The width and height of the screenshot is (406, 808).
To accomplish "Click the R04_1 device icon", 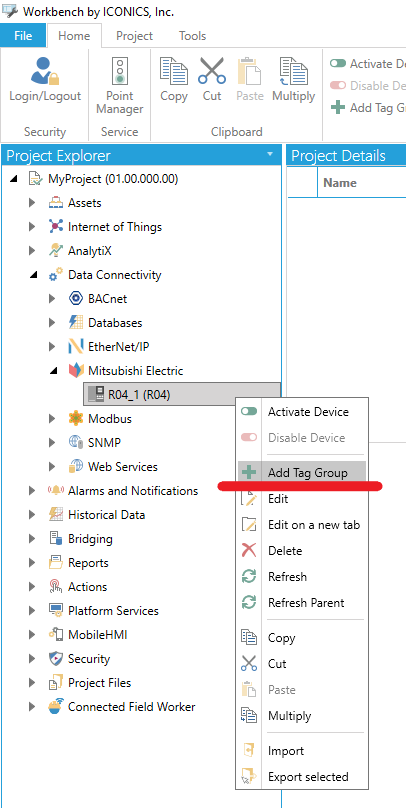I will (96, 395).
